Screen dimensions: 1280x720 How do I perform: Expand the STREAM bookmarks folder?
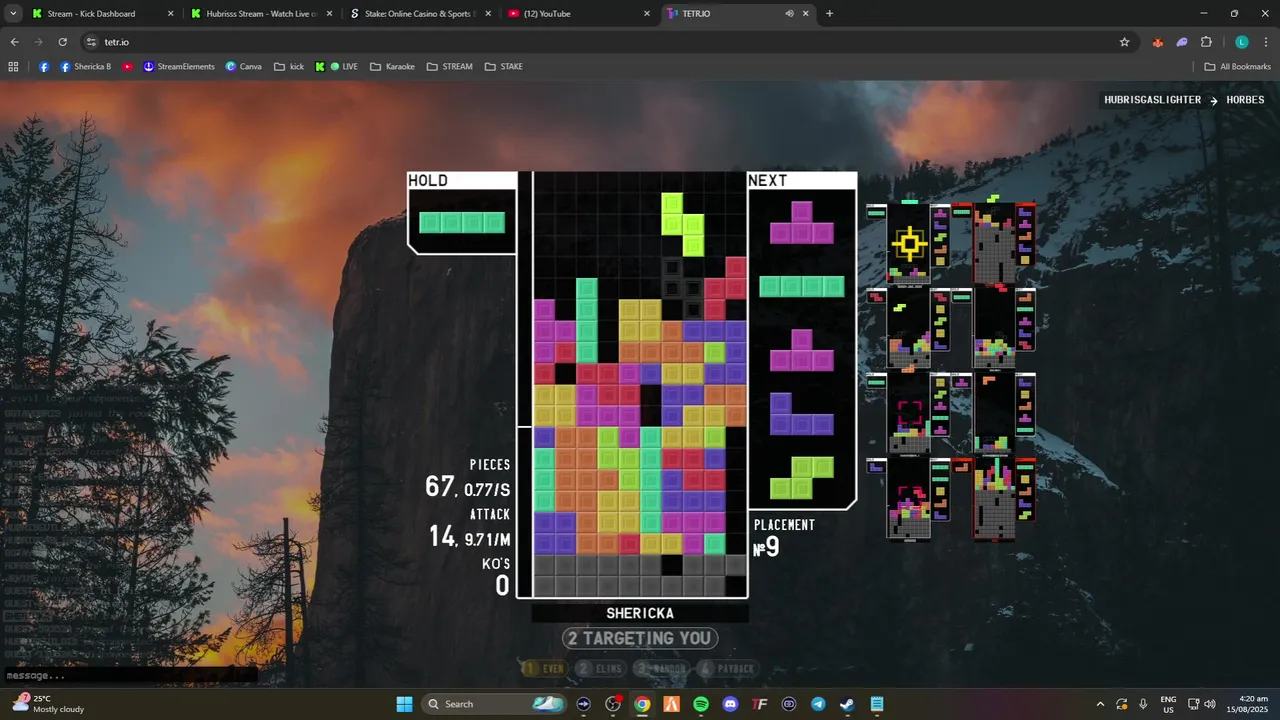click(x=449, y=67)
